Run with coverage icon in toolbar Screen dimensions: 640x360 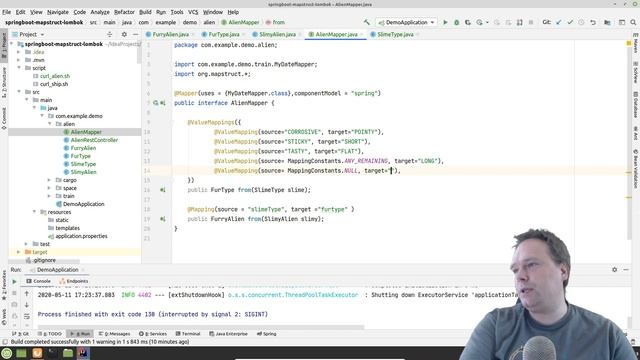pyautogui.click(x=468, y=22)
